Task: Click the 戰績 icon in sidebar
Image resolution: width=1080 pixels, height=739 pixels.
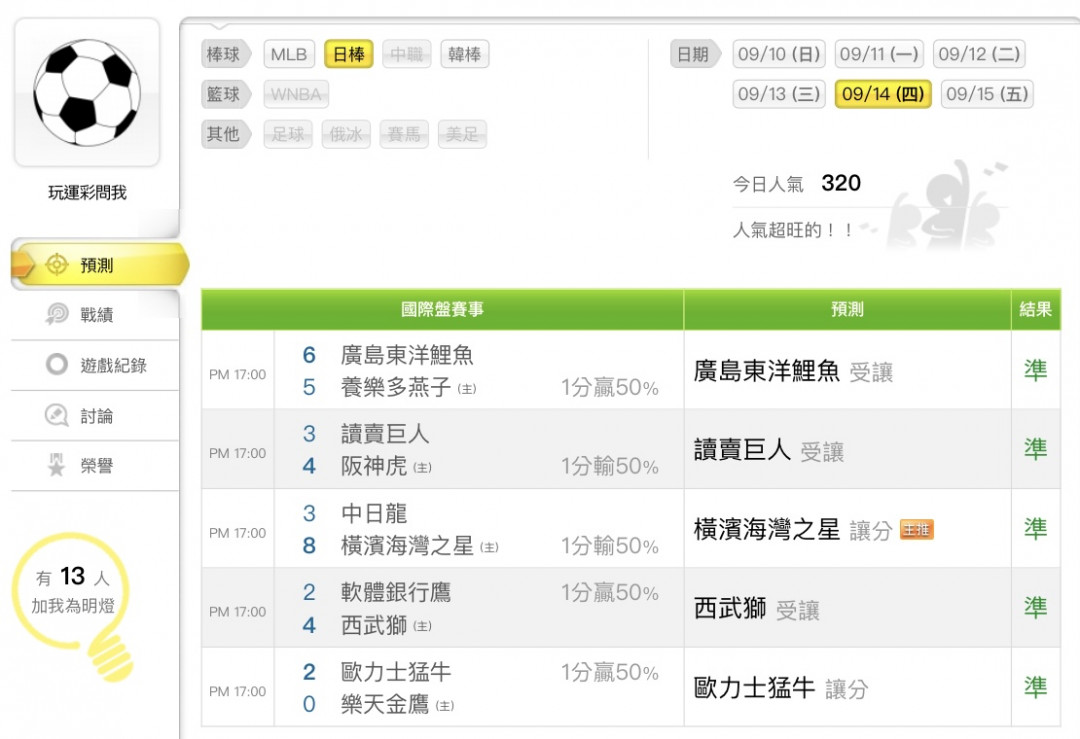Action: click(x=56, y=314)
